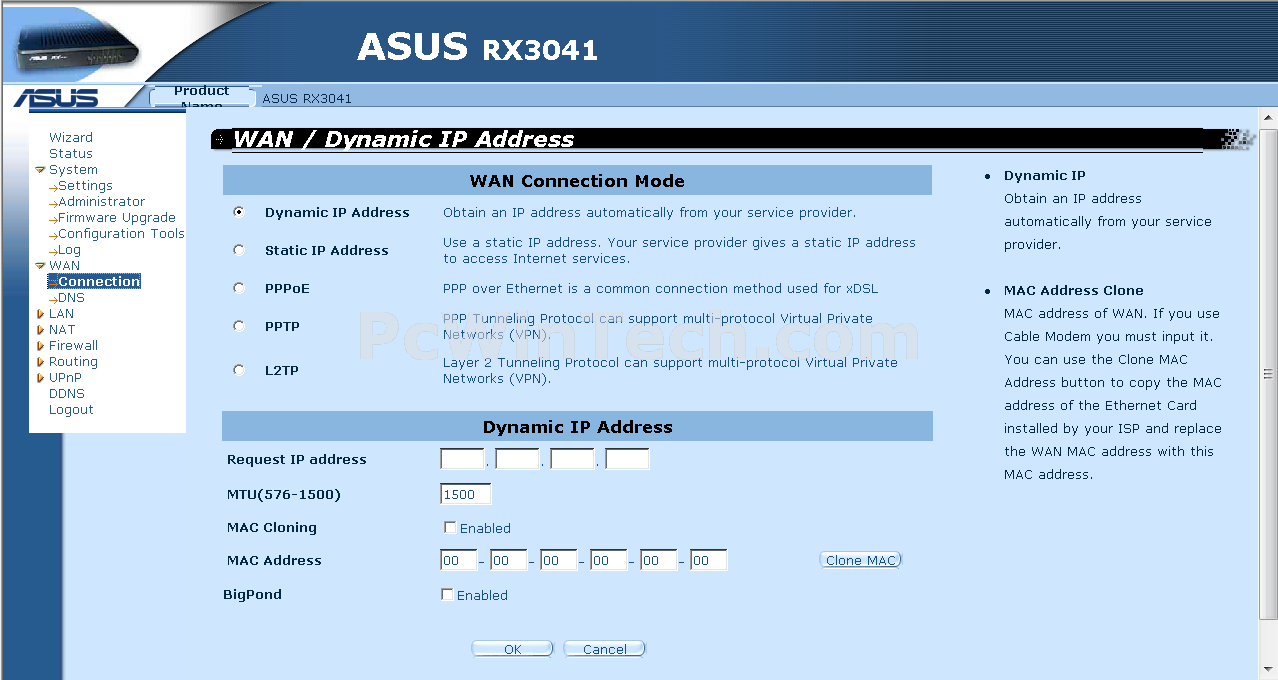Open the DNS page under WAN

pos(71,298)
